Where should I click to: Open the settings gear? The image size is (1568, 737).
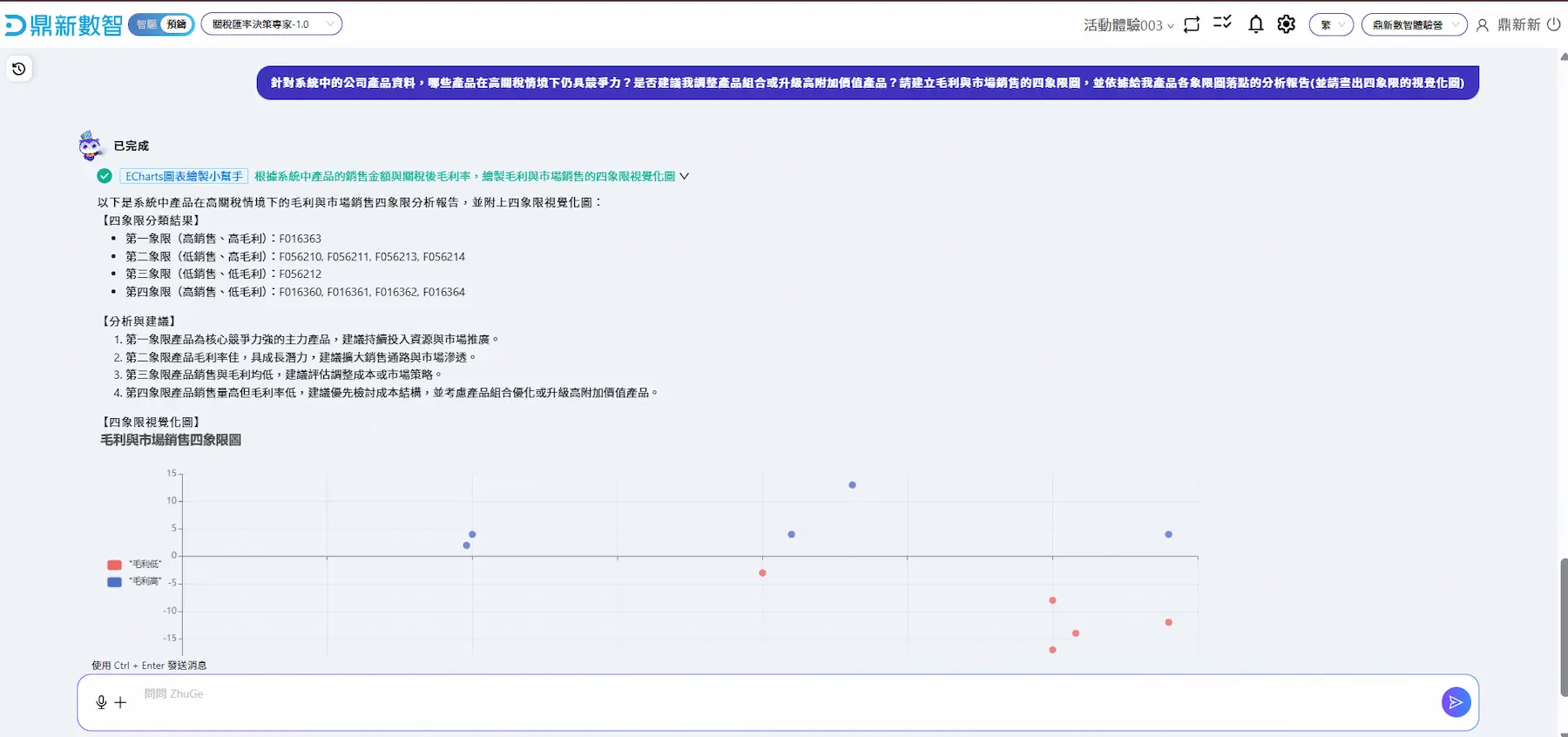tap(1287, 24)
